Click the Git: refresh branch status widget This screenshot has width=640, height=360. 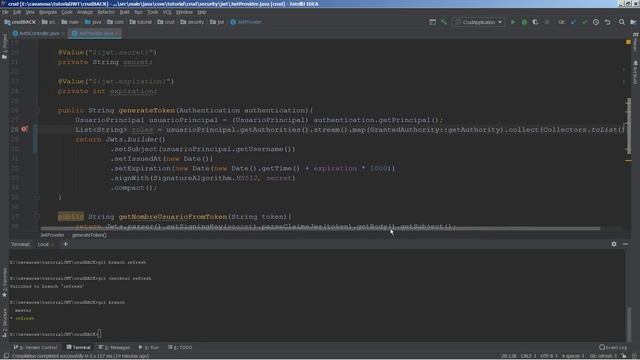click(x=603, y=356)
